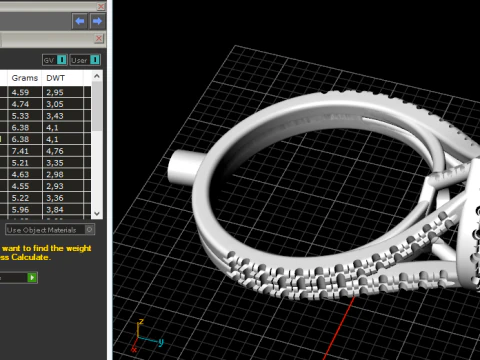Select the row with 4.63 grams
This screenshot has height=360, width=480.
[45, 174]
